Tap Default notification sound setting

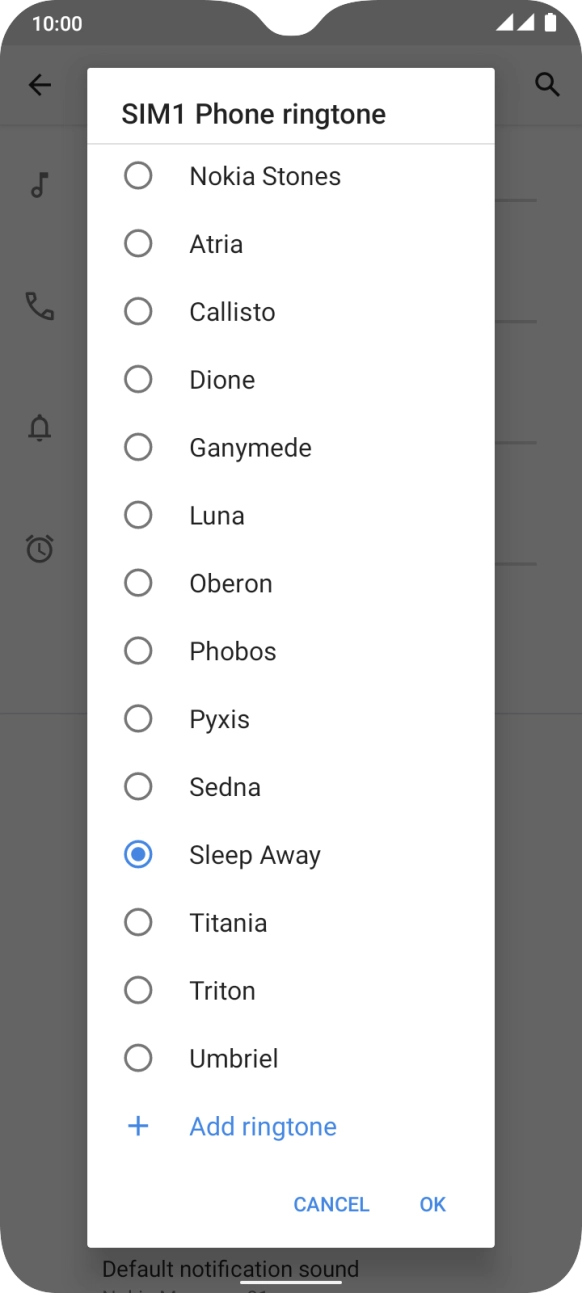[x=230, y=1269]
